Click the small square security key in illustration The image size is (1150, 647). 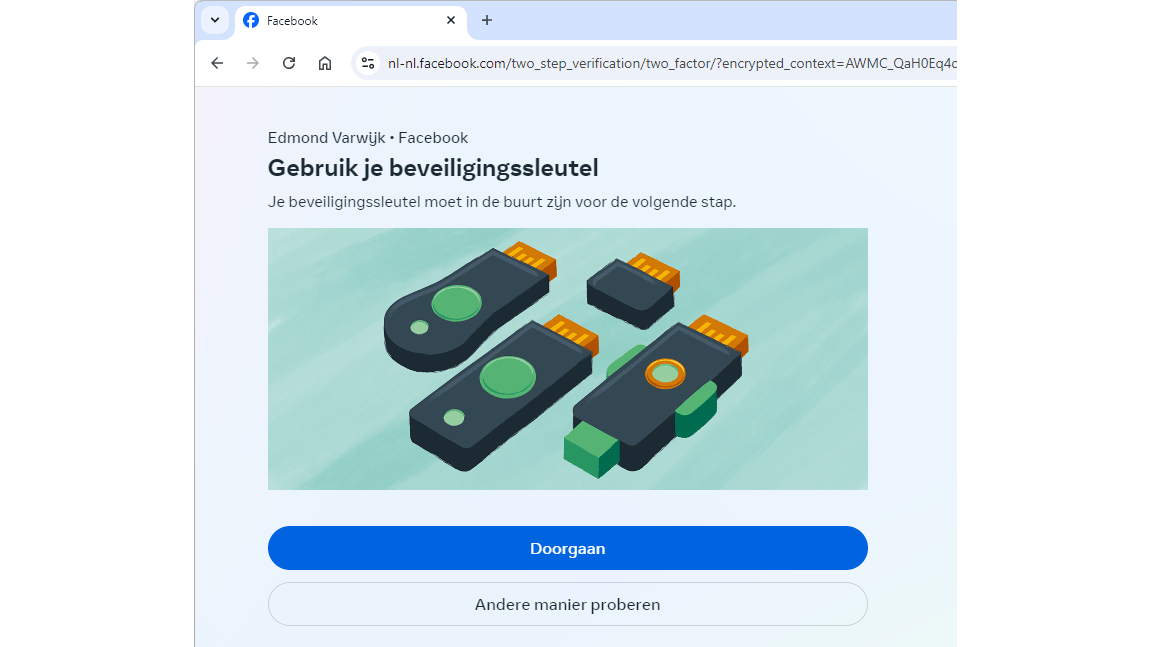click(x=633, y=290)
